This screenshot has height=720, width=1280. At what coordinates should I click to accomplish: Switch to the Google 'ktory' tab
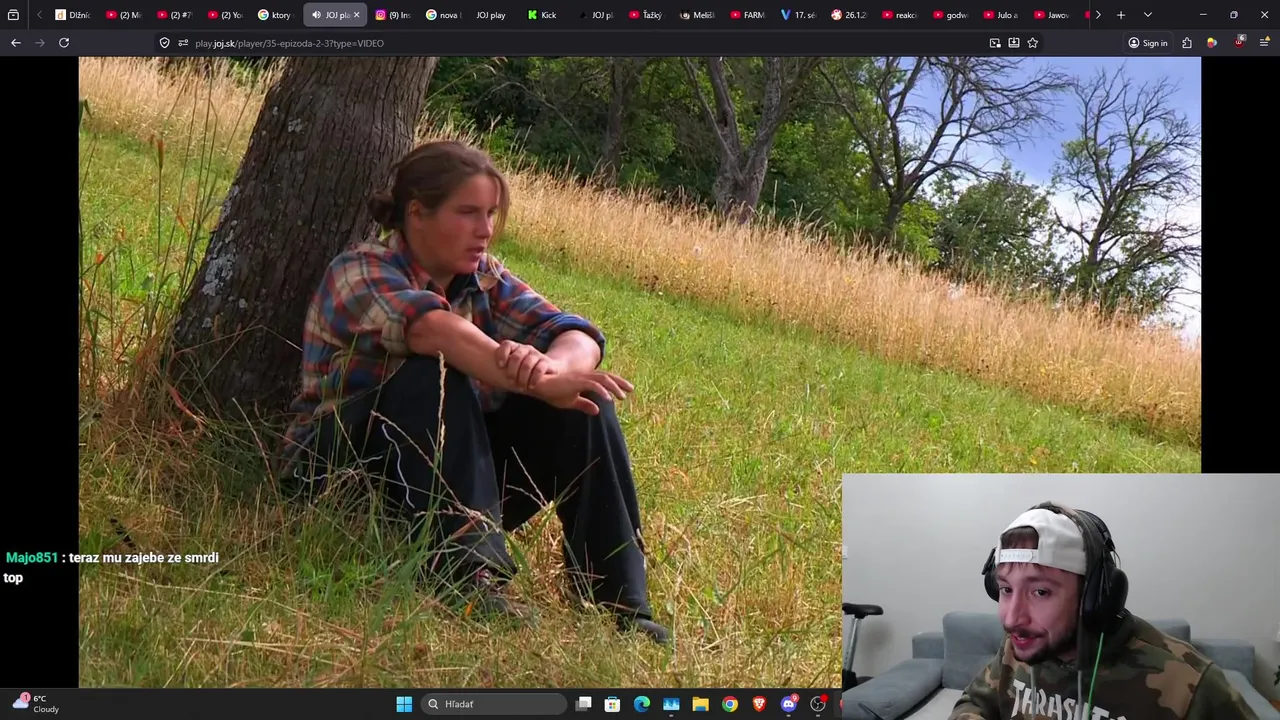pos(275,15)
